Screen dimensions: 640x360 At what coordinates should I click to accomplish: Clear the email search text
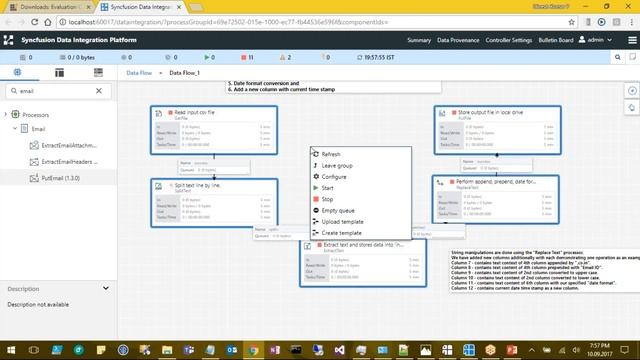pyautogui.click(x=99, y=91)
